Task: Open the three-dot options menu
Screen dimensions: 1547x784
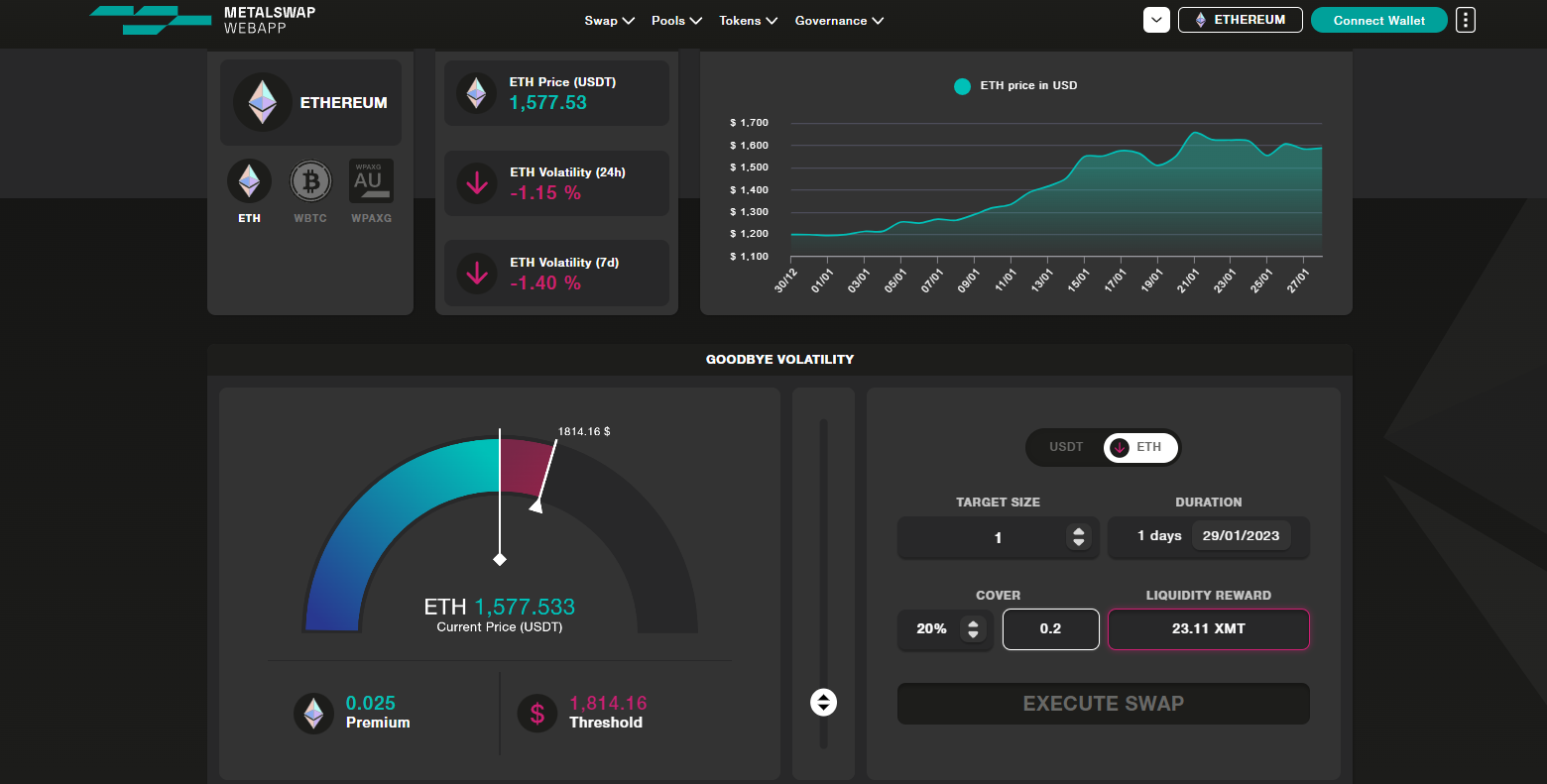Action: pos(1466,20)
